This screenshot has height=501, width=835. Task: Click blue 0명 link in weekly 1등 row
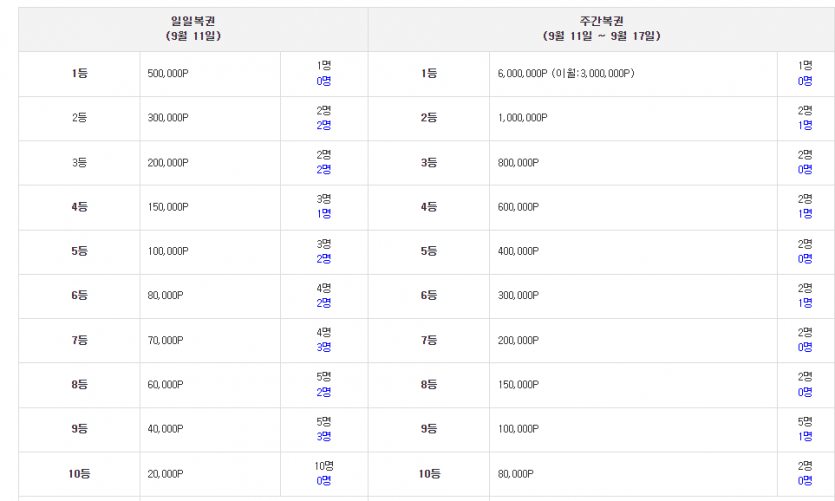coord(805,81)
